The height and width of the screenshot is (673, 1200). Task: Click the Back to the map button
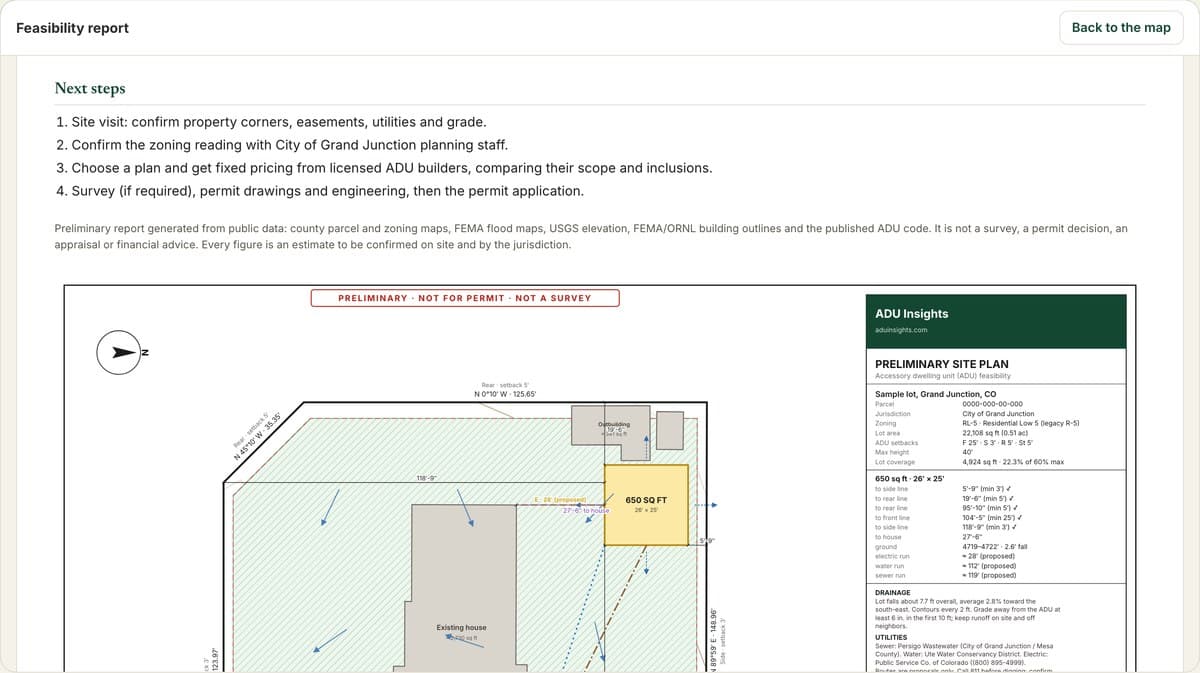tap(1121, 27)
